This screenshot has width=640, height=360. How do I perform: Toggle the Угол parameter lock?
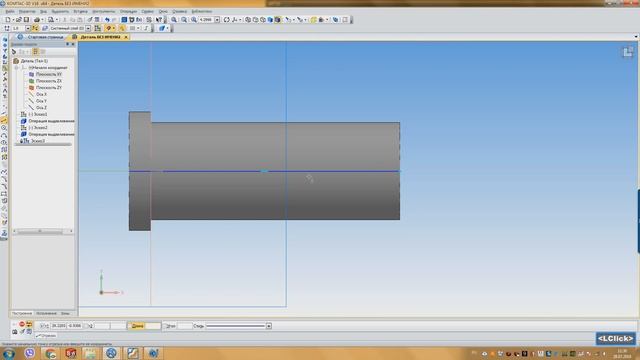click(x=165, y=326)
